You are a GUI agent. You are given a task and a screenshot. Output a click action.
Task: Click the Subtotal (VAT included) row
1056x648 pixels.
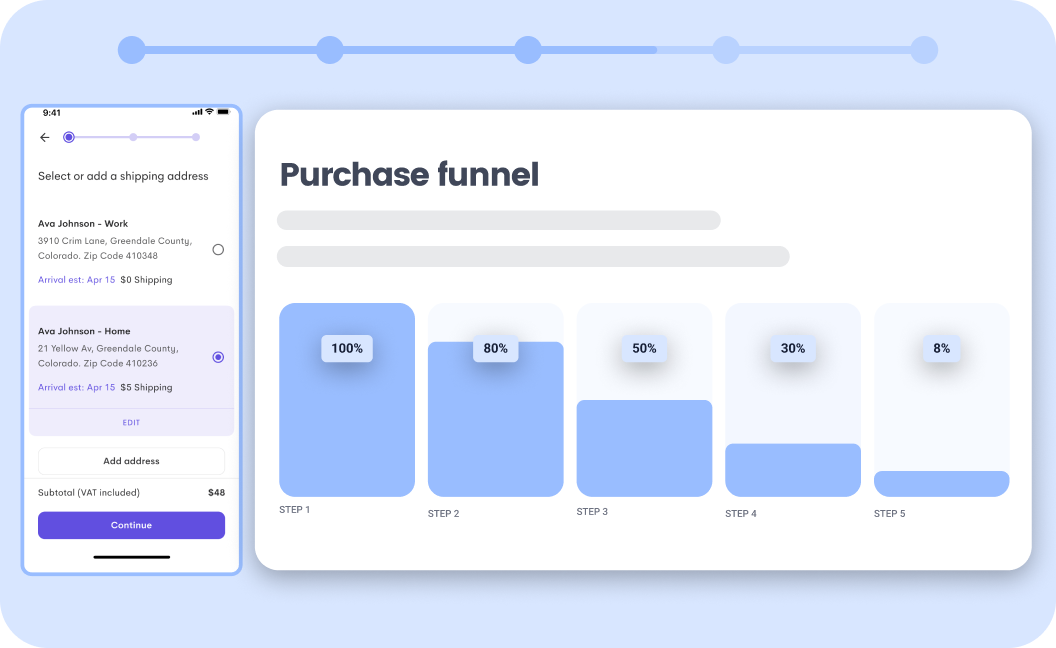tap(131, 492)
